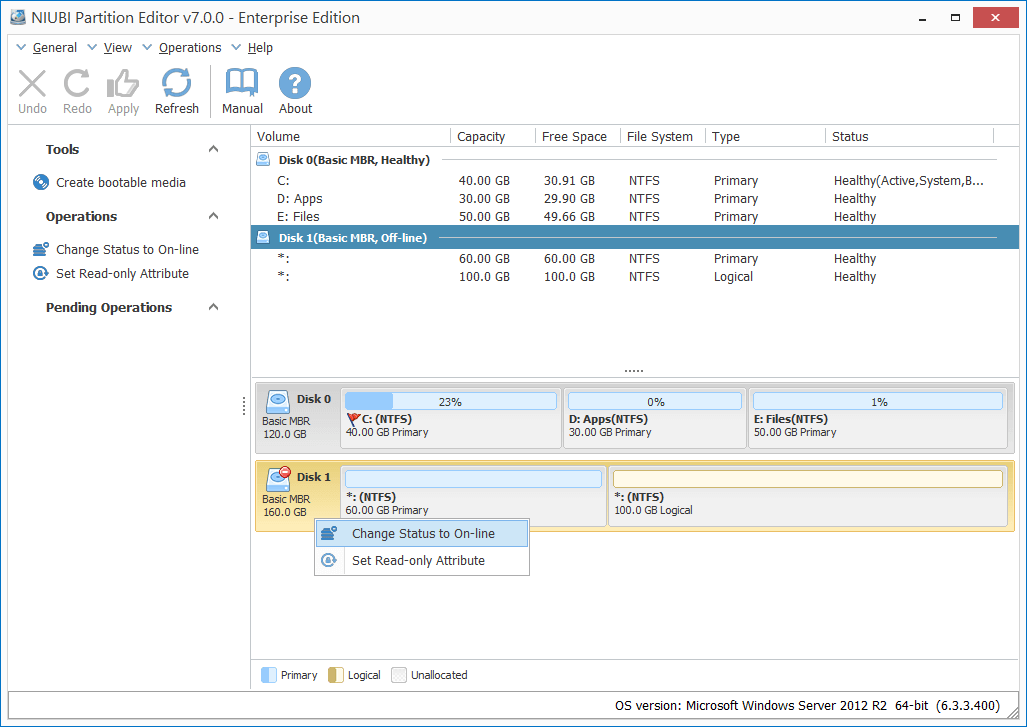This screenshot has height=727, width=1027.
Task: Click the Redo toolbar icon
Action: [x=77, y=84]
